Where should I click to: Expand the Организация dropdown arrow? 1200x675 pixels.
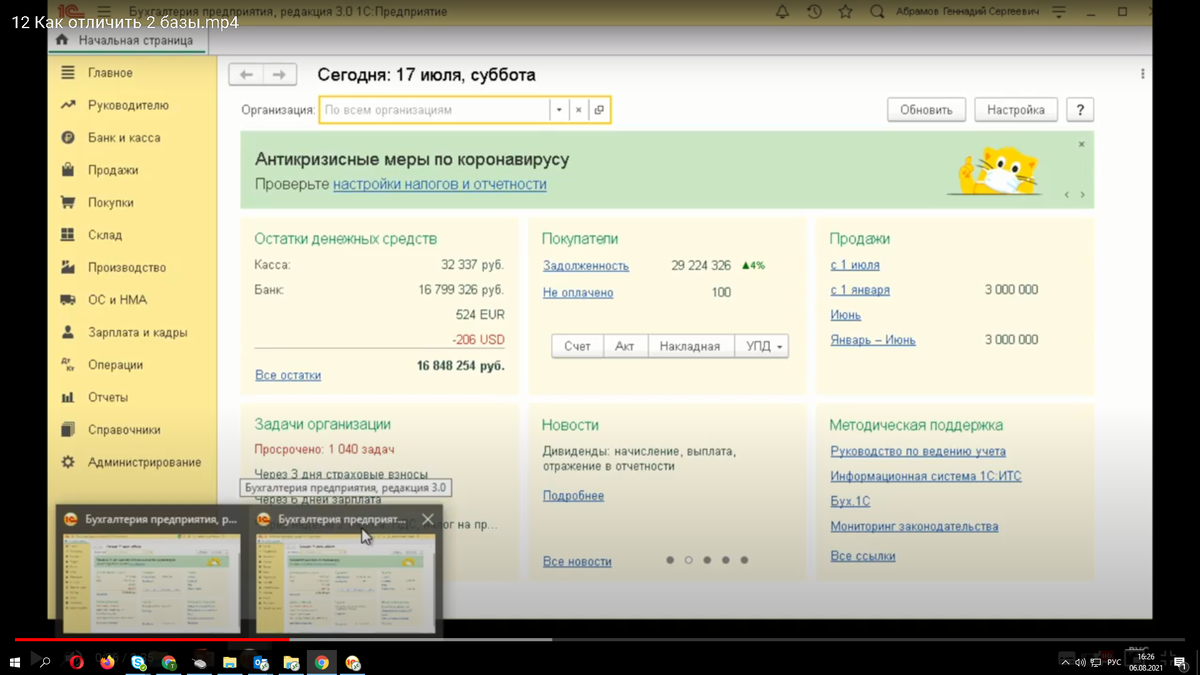[559, 110]
